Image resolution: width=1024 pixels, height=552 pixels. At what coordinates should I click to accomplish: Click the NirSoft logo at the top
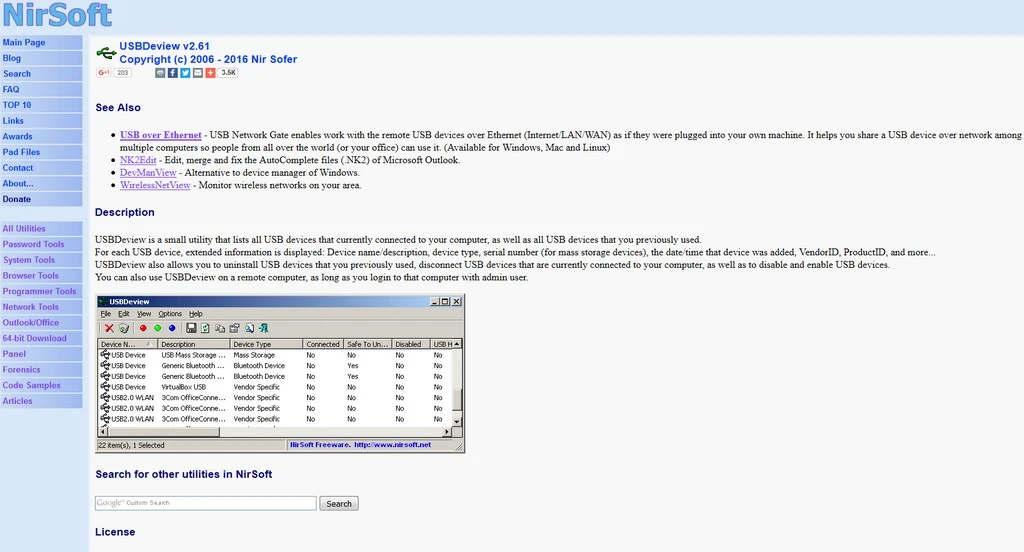pos(57,14)
